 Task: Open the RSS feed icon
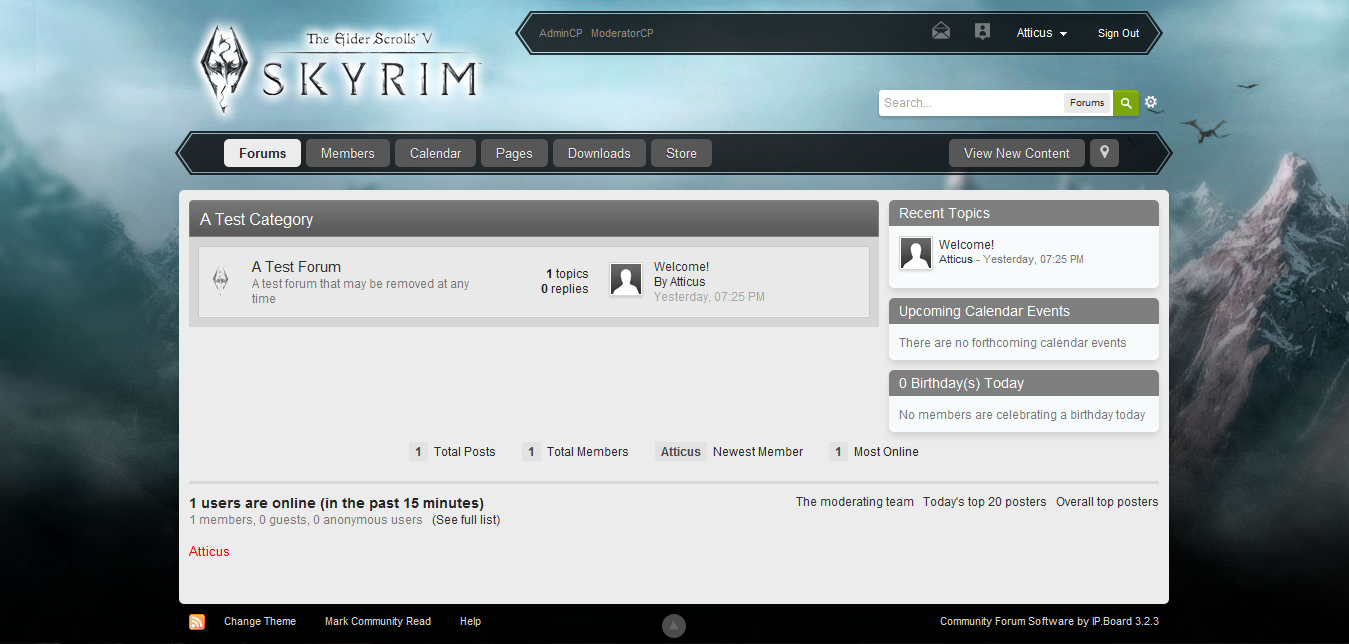tap(197, 622)
